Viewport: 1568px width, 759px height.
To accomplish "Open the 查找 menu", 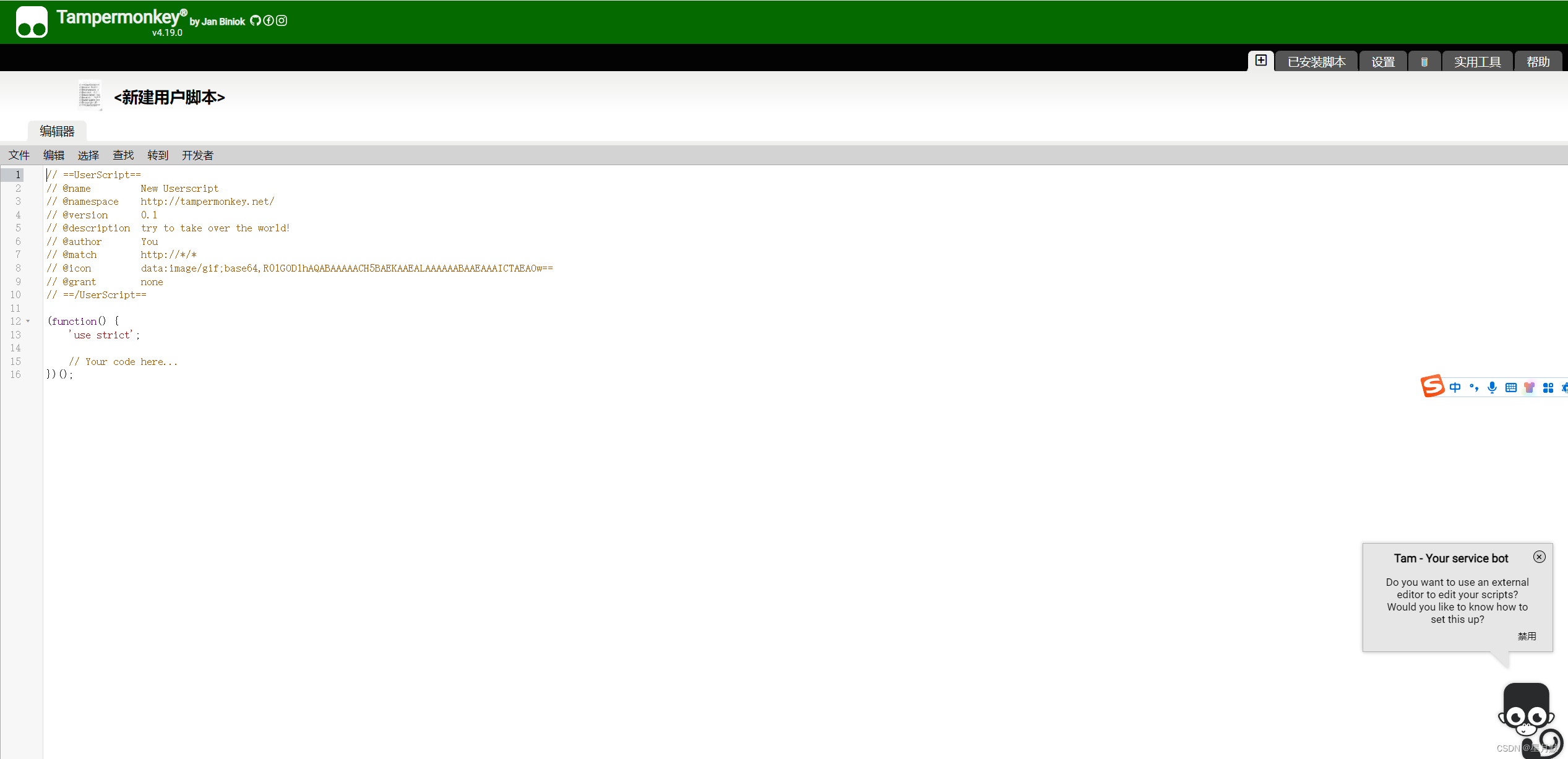I will [x=123, y=155].
